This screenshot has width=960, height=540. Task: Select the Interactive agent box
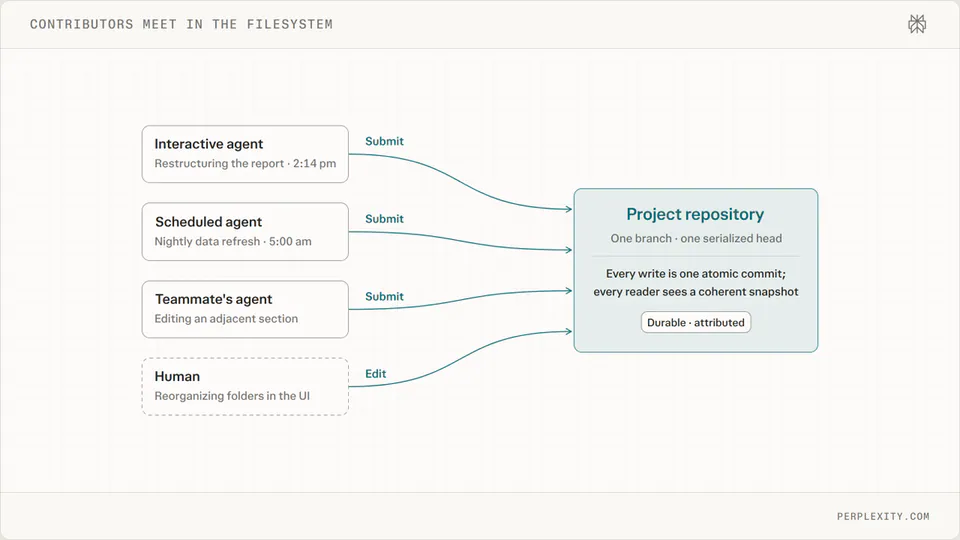tap(245, 154)
